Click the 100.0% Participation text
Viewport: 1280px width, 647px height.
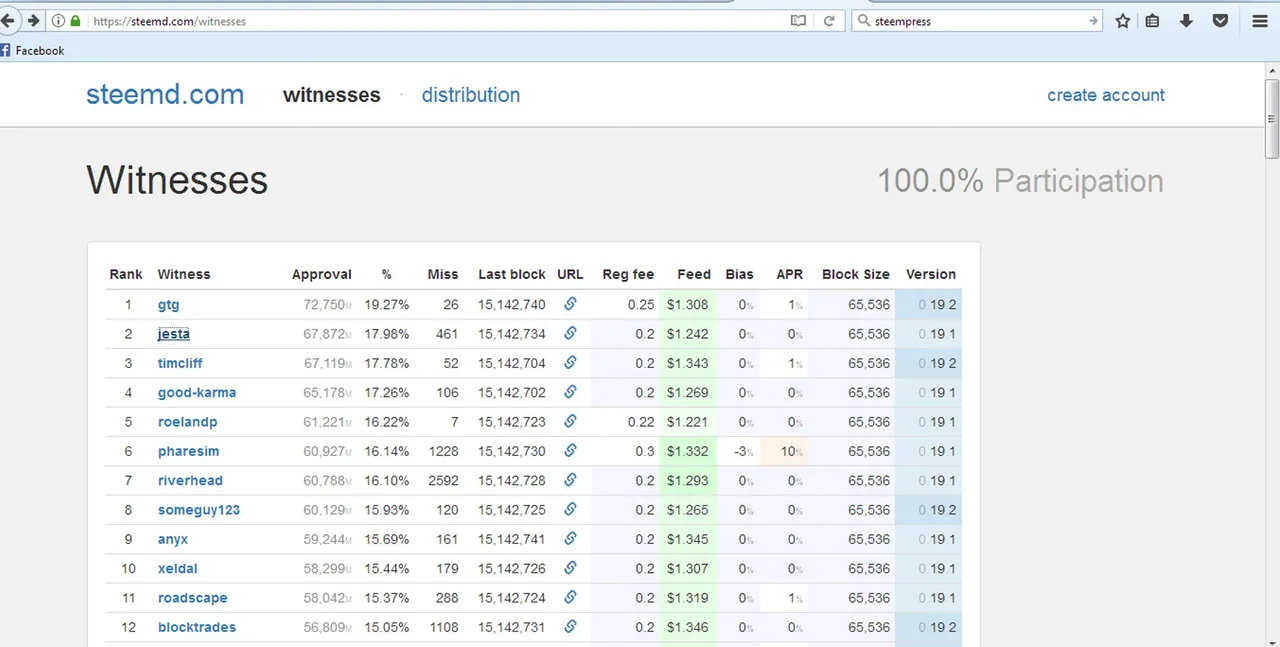tap(1021, 181)
